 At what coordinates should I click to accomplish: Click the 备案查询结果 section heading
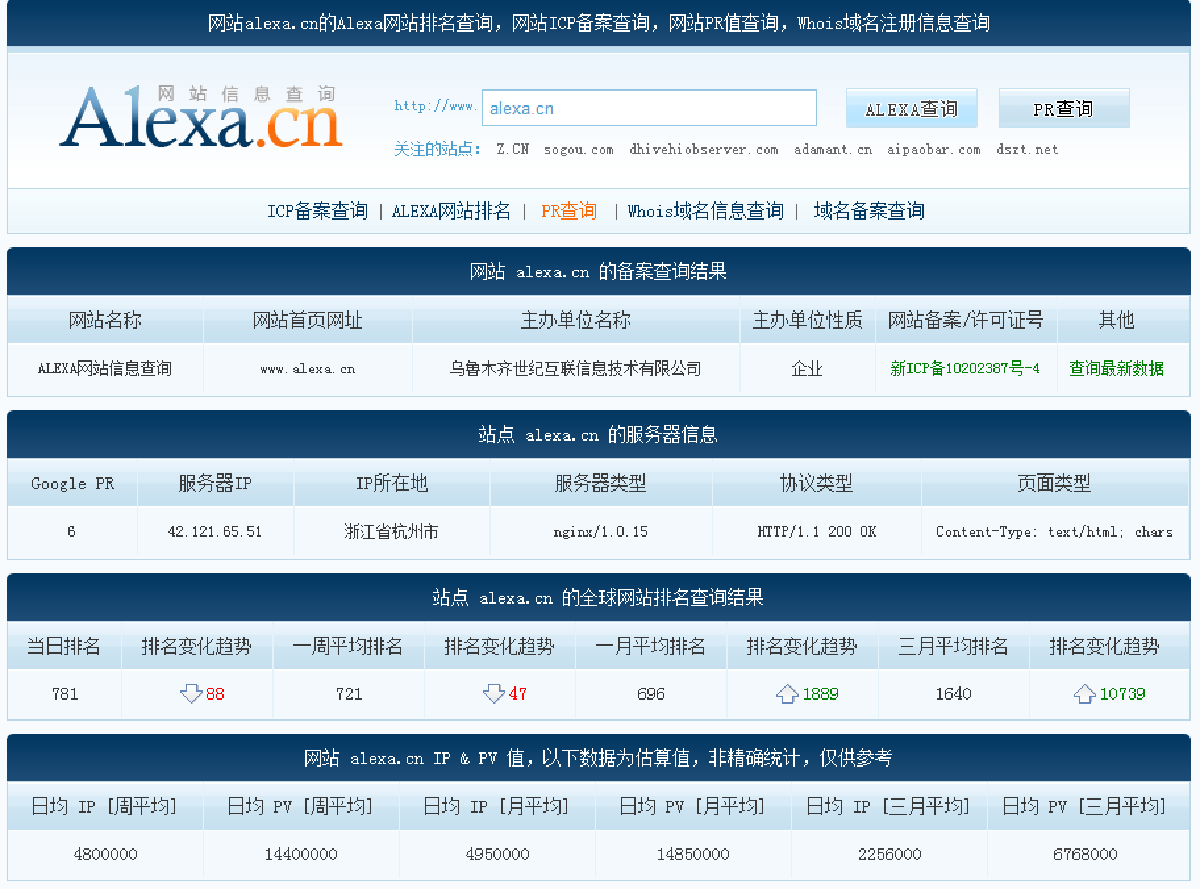pyautogui.click(x=598, y=271)
